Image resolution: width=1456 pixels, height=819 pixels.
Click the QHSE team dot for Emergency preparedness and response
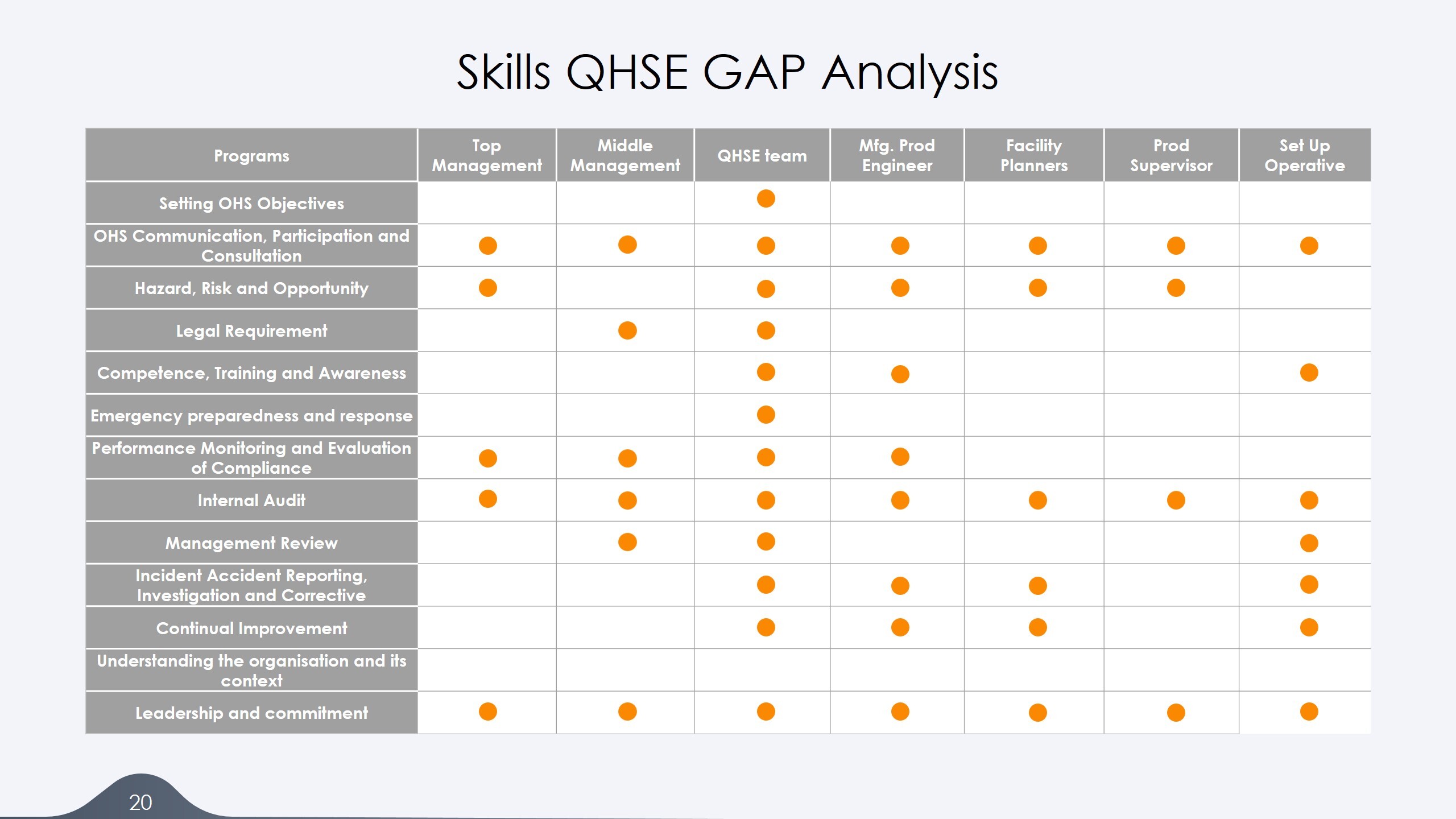tap(765, 415)
